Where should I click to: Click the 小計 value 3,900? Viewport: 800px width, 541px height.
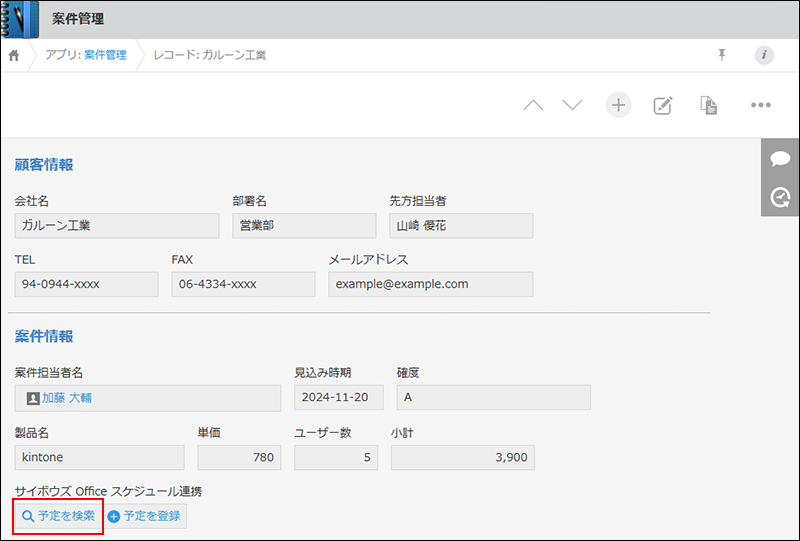[x=463, y=457]
